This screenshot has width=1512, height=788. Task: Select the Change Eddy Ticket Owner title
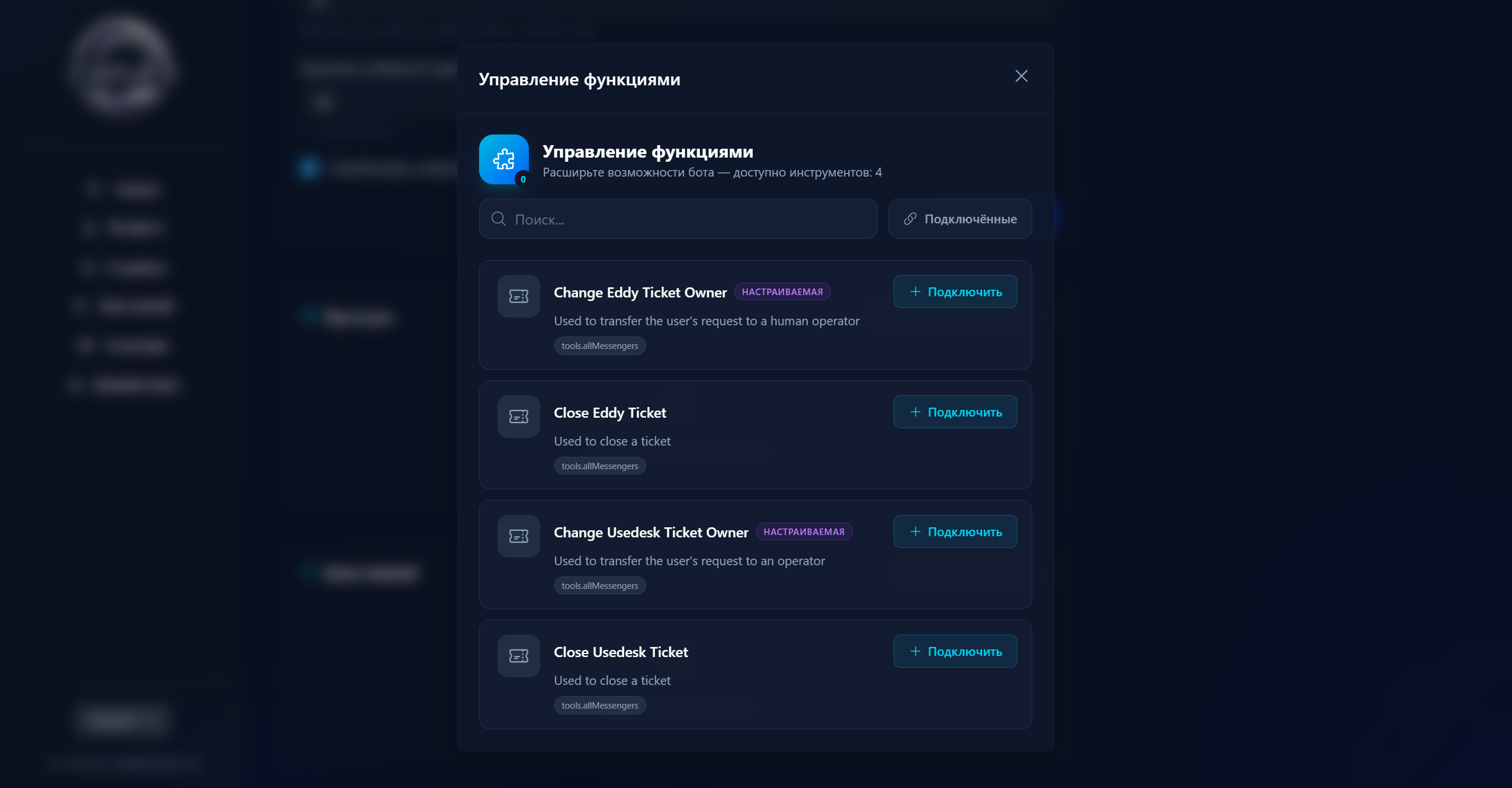click(x=640, y=293)
